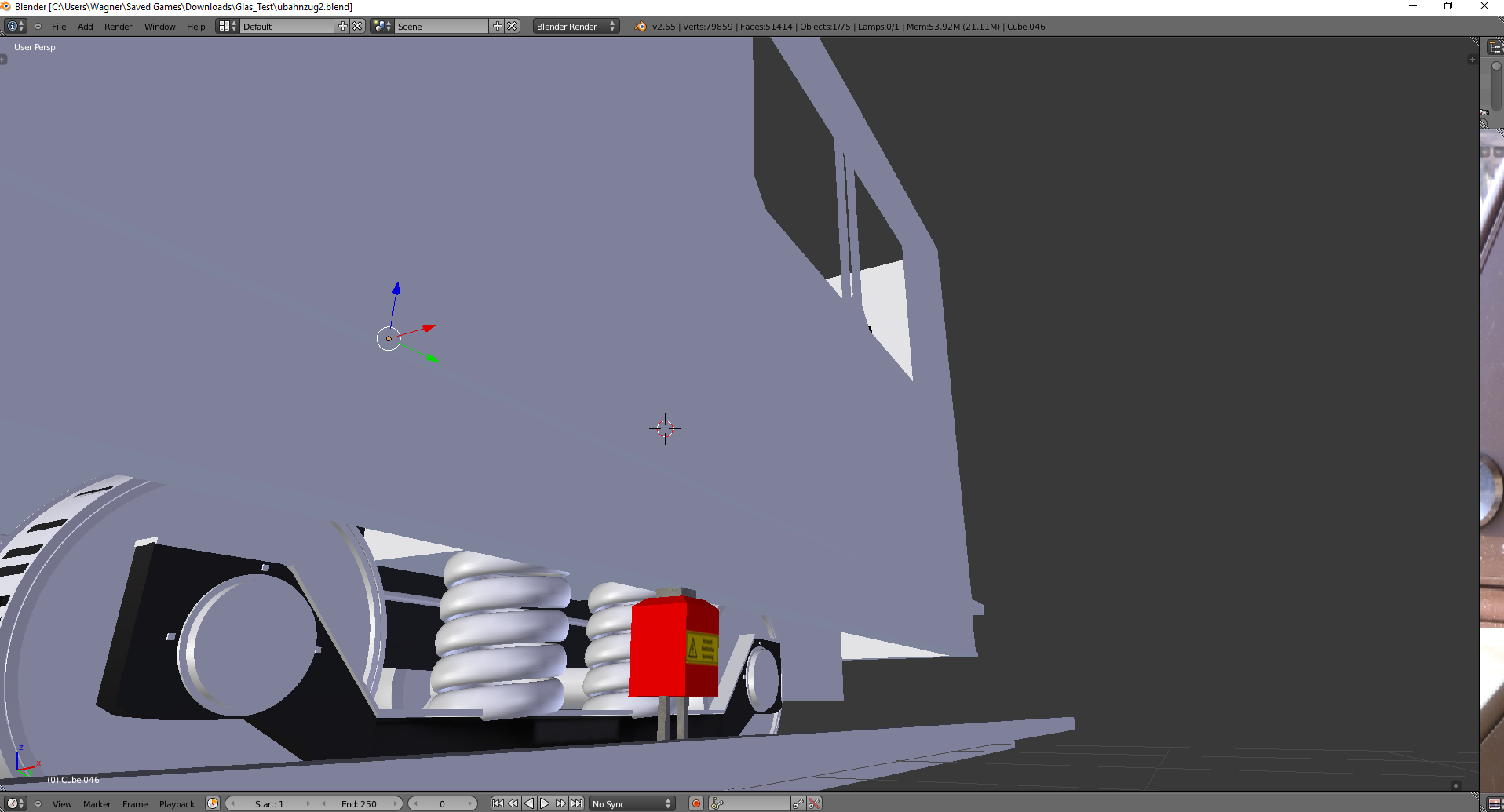Open the File menu
The height and width of the screenshot is (812, 1504).
click(59, 27)
